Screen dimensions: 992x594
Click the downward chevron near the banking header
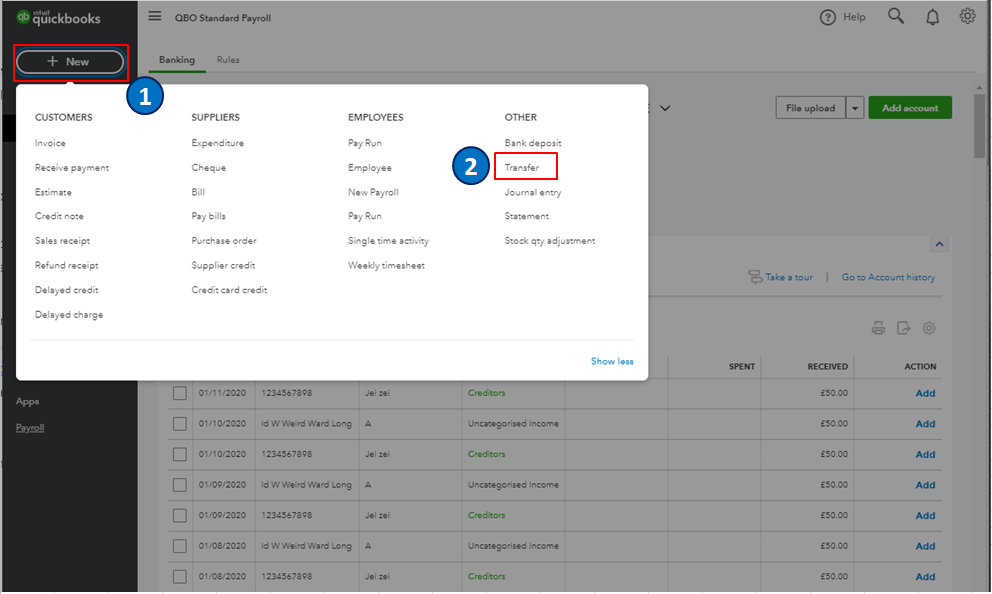[666, 107]
